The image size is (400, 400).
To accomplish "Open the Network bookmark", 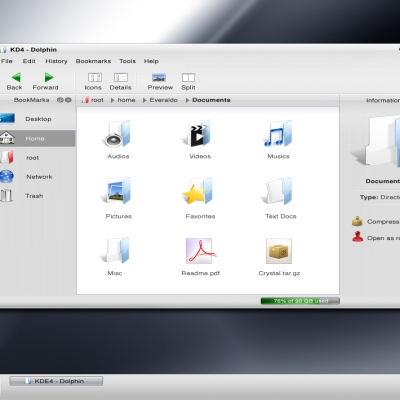I will tap(38, 177).
